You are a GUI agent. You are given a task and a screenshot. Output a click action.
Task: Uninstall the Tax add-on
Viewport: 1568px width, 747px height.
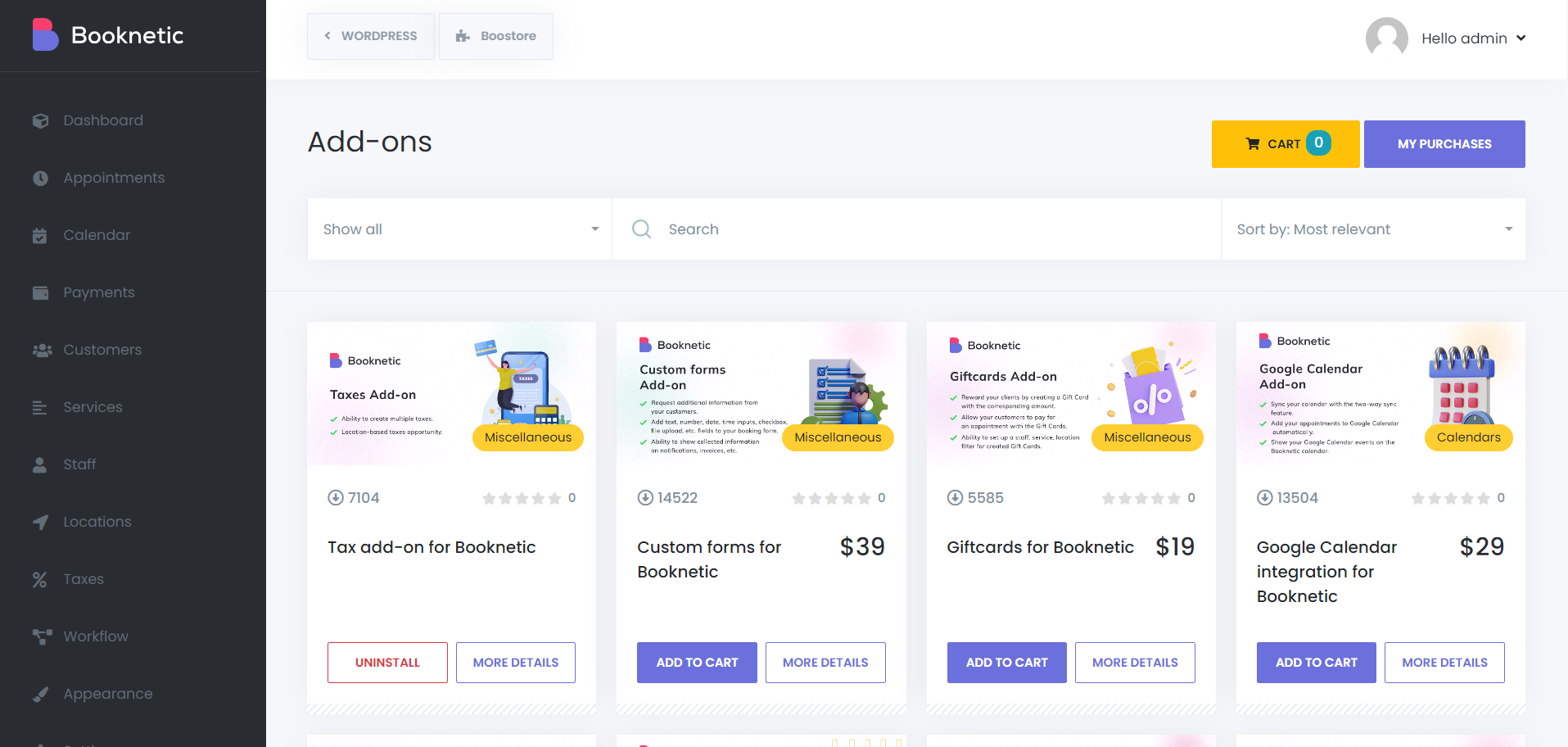386,662
